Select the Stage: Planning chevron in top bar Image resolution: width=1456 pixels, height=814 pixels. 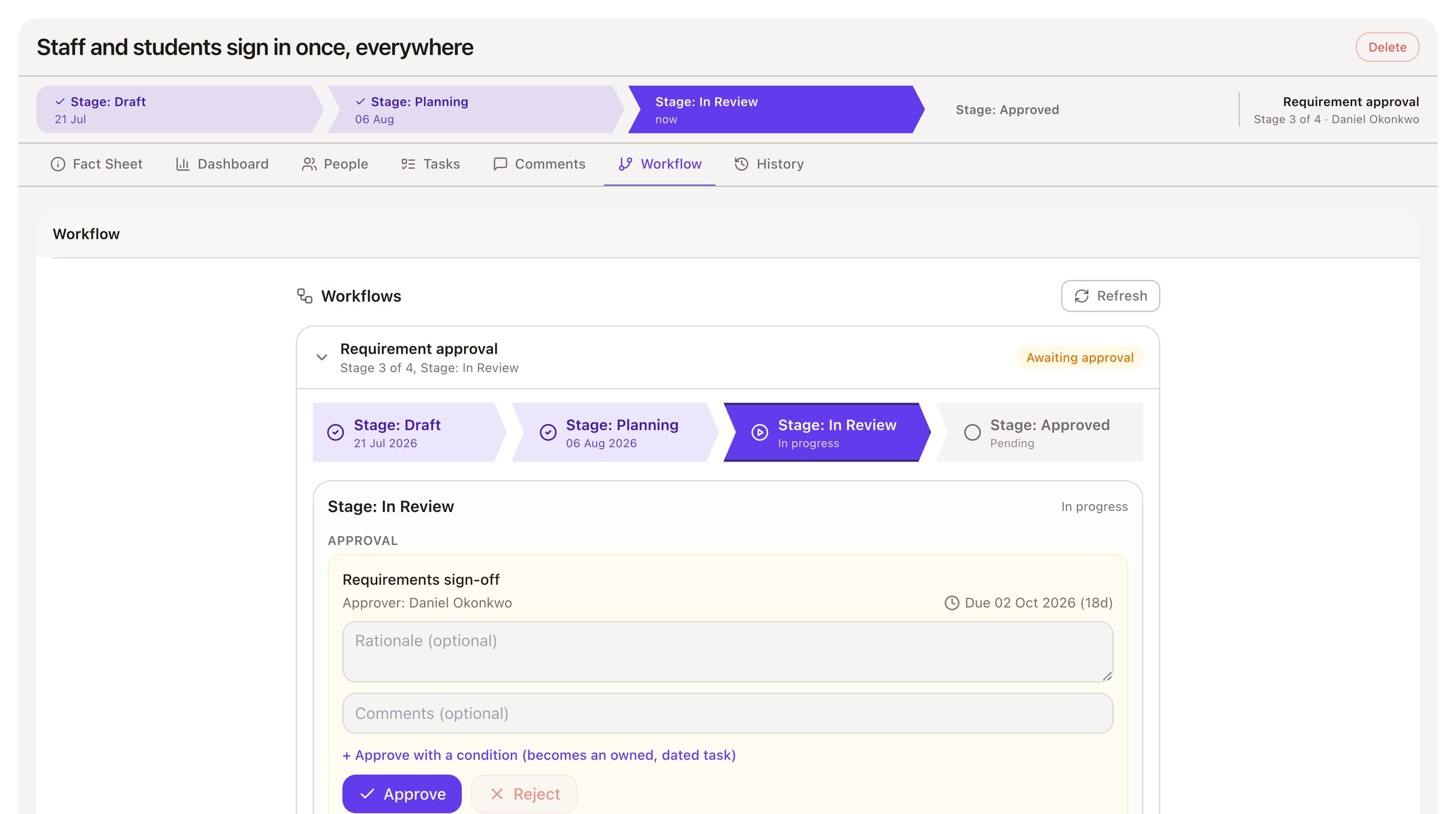pos(475,110)
